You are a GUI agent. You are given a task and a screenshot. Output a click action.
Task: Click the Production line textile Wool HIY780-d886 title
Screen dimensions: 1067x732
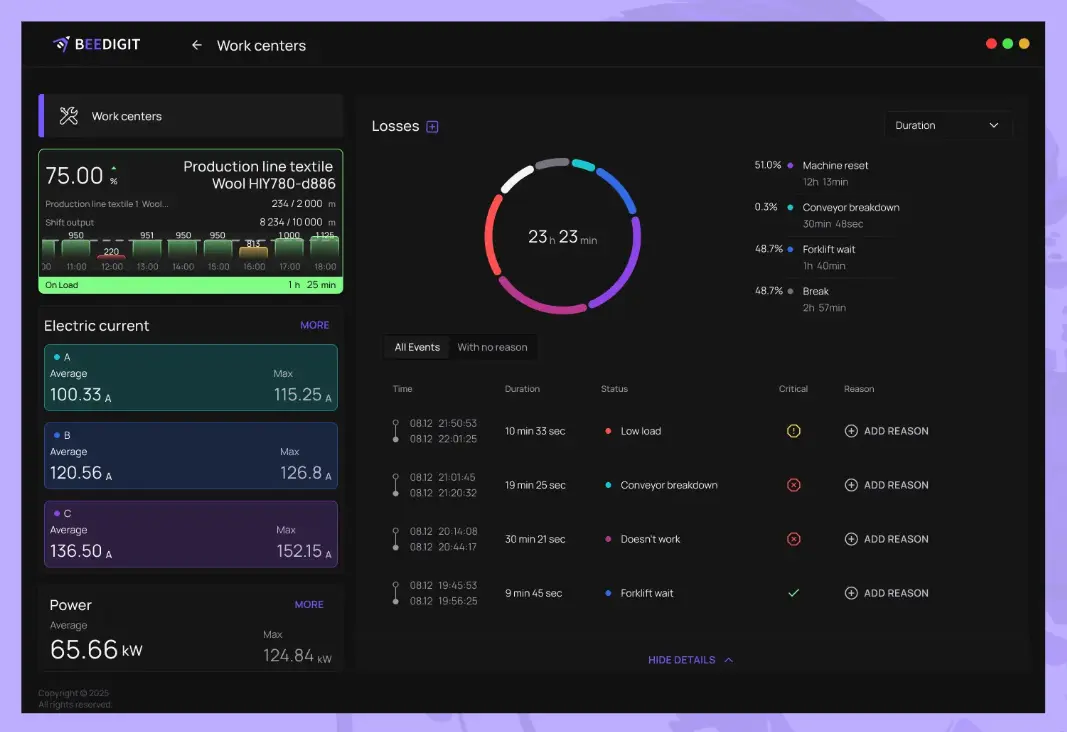[x=259, y=175]
